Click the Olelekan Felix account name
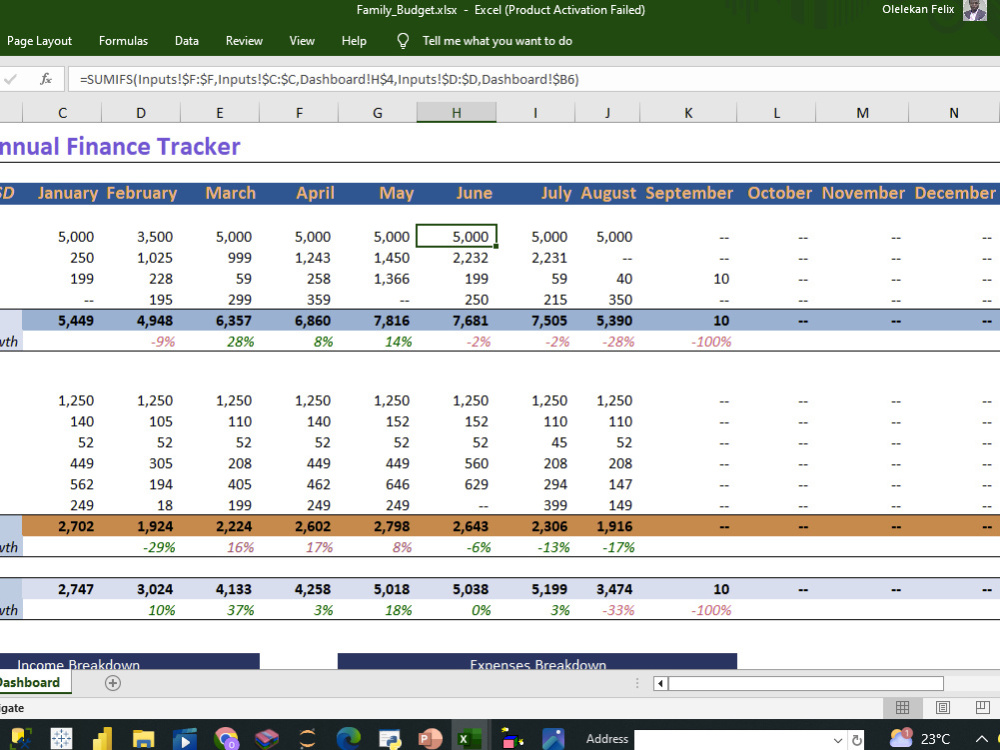Screen dimensions: 1000x750 point(918,9)
